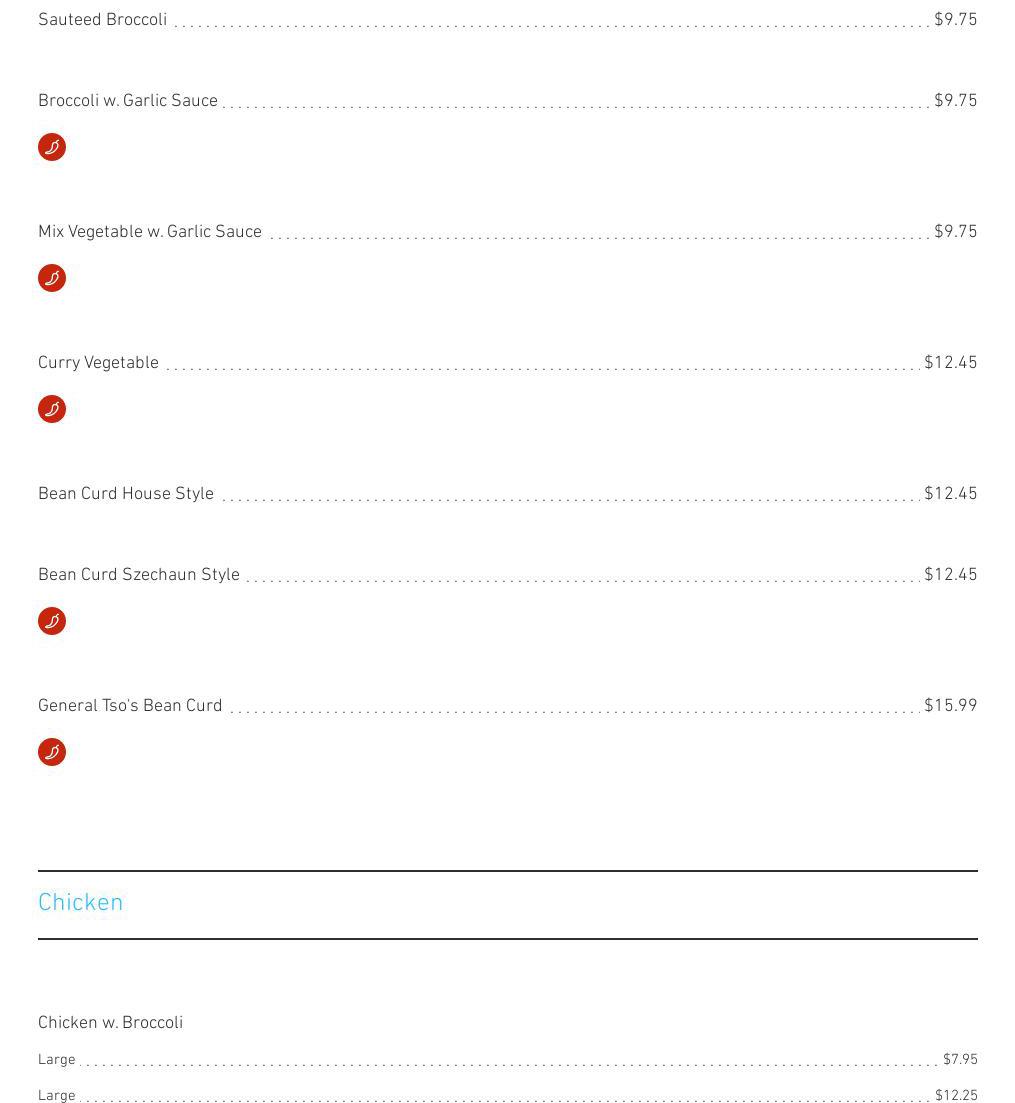This screenshot has width=1015, height=1103.
Task: Click the Curry Vegetable $12.45 price
Action: point(950,363)
